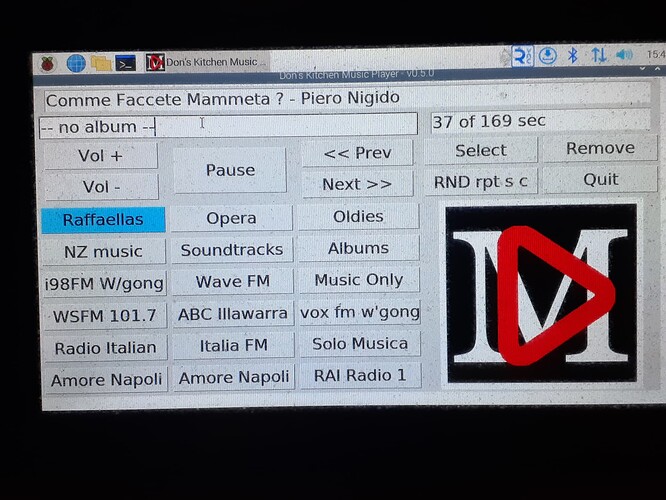Click the Don's Kitchen Music taskbar entry
This screenshot has width=666, height=500.
click(207, 62)
